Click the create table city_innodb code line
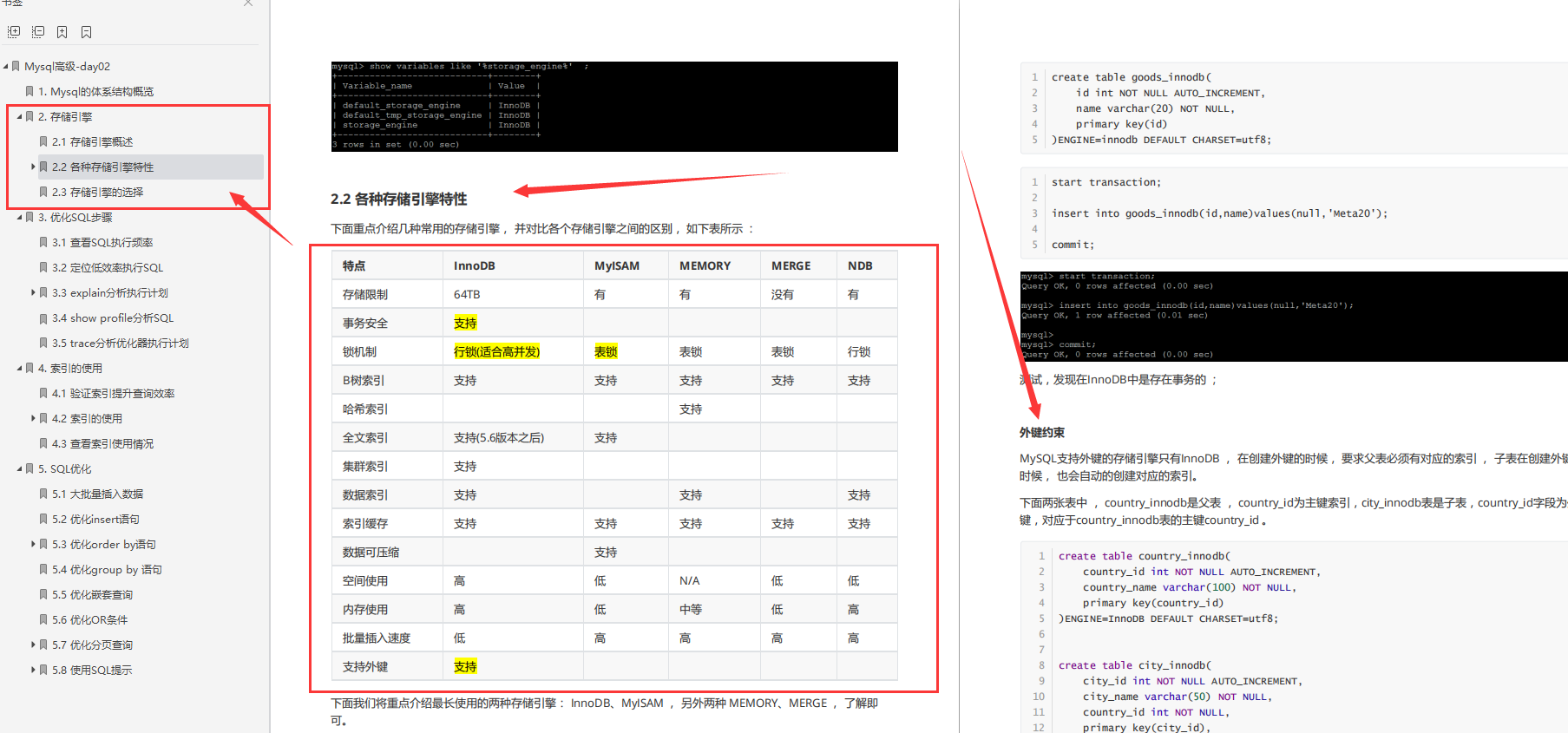Image resolution: width=1568 pixels, height=733 pixels. (1134, 665)
